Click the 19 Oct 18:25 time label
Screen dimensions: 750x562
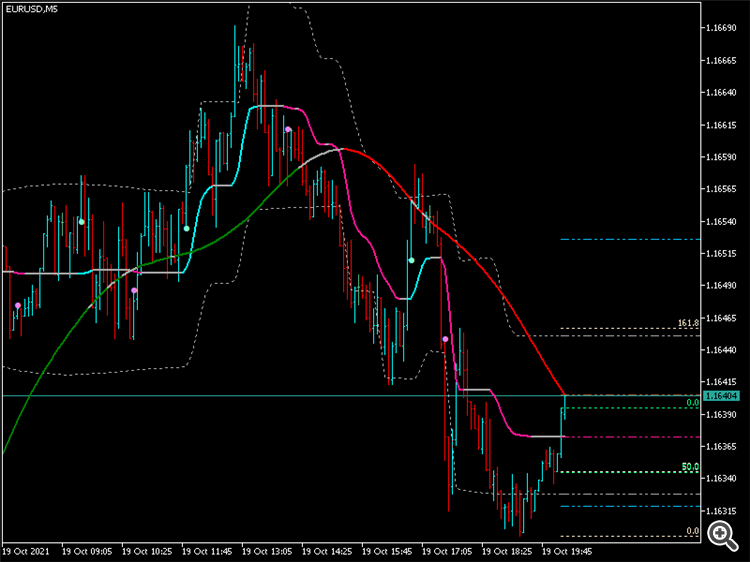pos(507,551)
